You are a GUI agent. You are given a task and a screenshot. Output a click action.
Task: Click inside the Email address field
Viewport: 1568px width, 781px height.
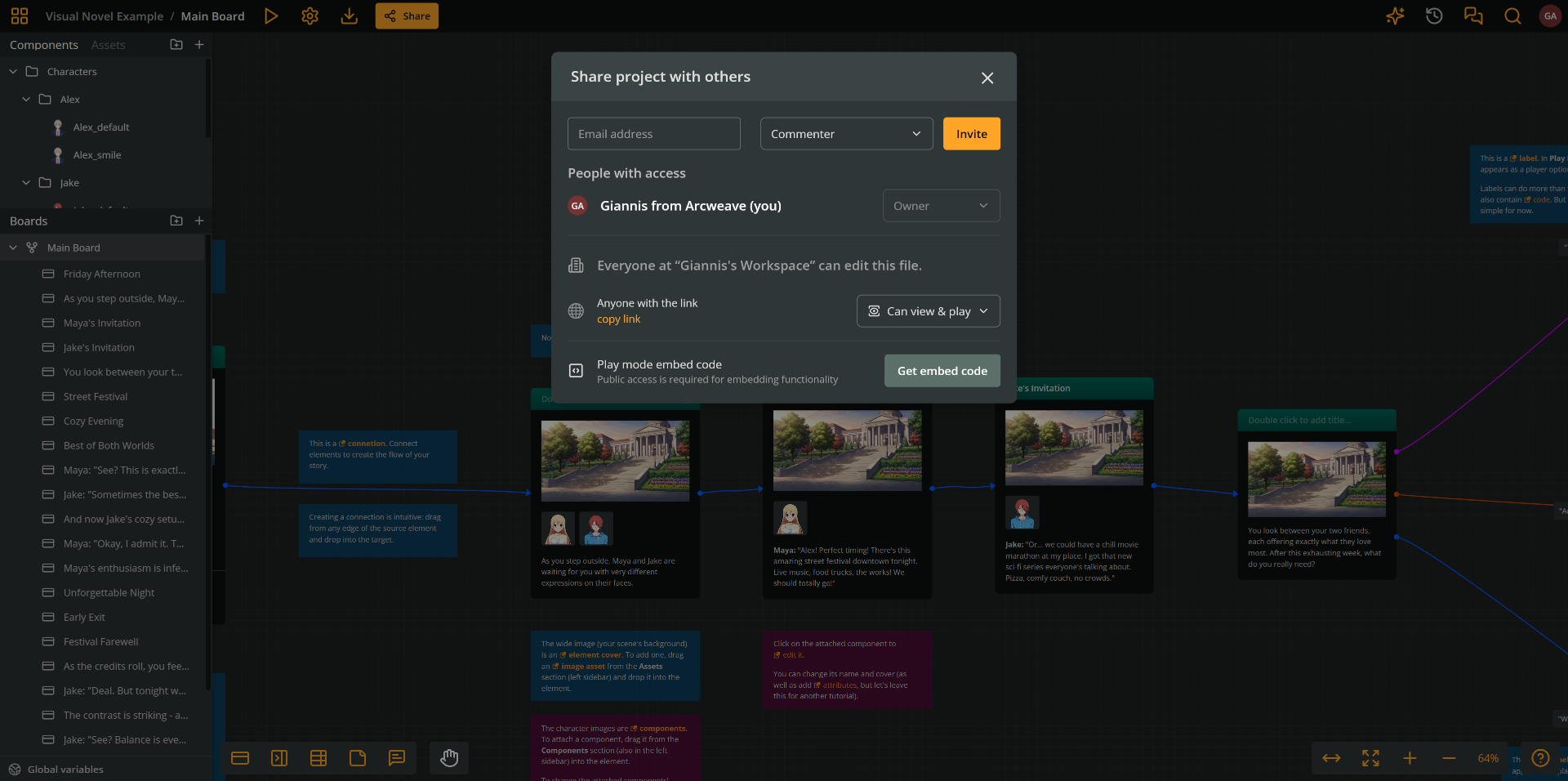point(653,133)
